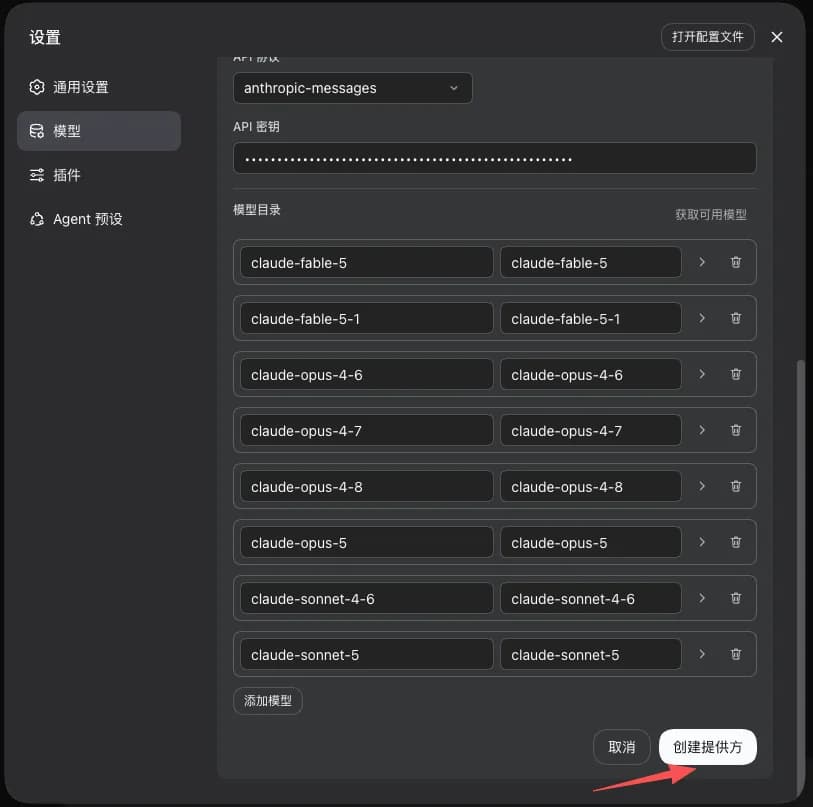The width and height of the screenshot is (813, 807).
Task: Click the 添加模型 button
Action: (268, 701)
